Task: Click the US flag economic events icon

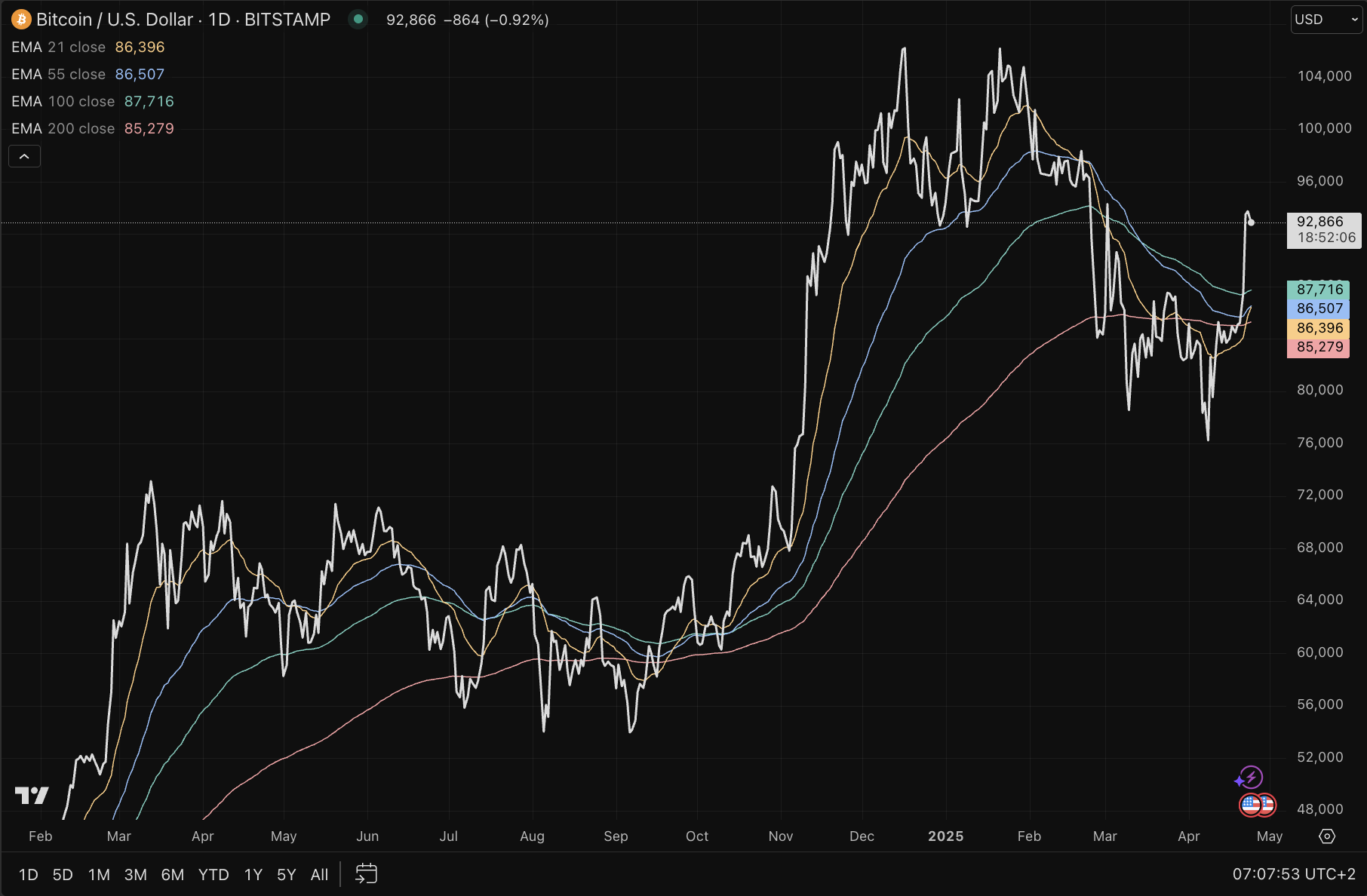Action: pos(1258,805)
